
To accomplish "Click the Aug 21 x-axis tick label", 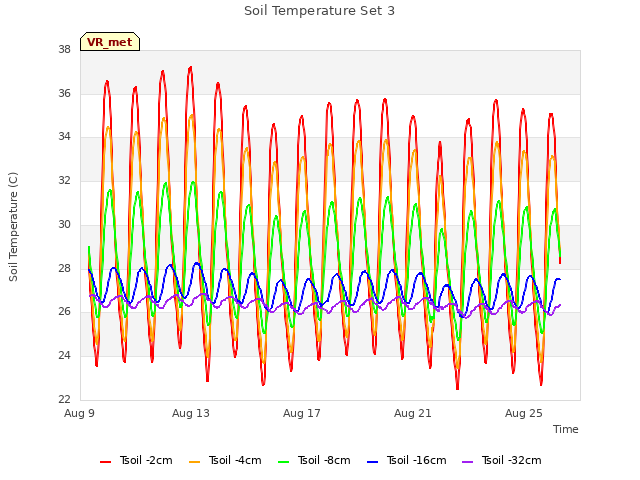I will pos(413,413).
